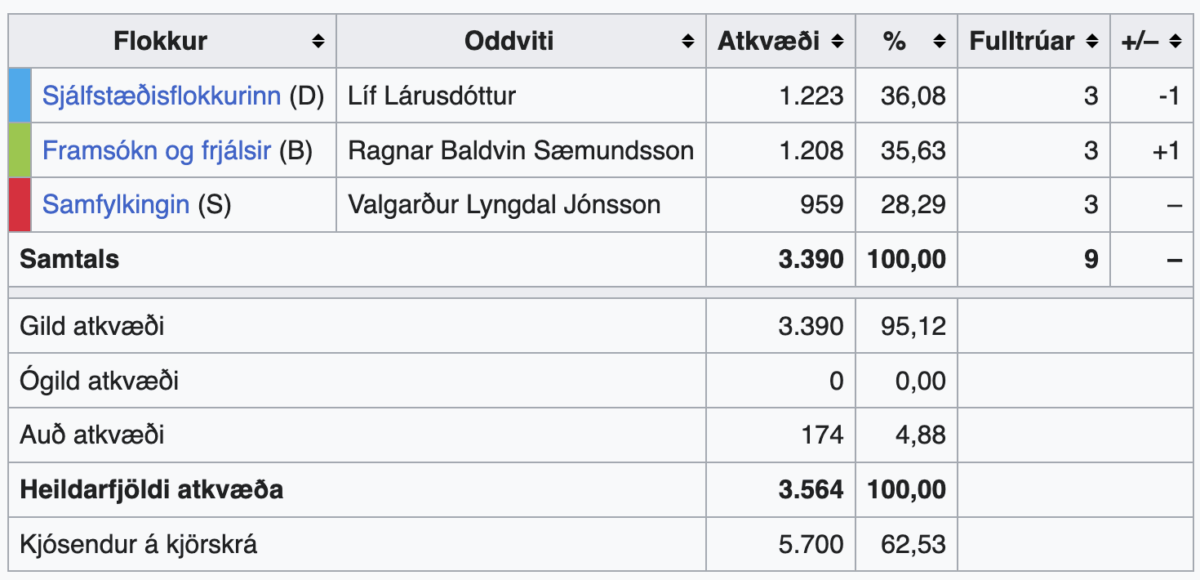Click the Flokkur column header
This screenshot has height=580, width=1200.
160,42
